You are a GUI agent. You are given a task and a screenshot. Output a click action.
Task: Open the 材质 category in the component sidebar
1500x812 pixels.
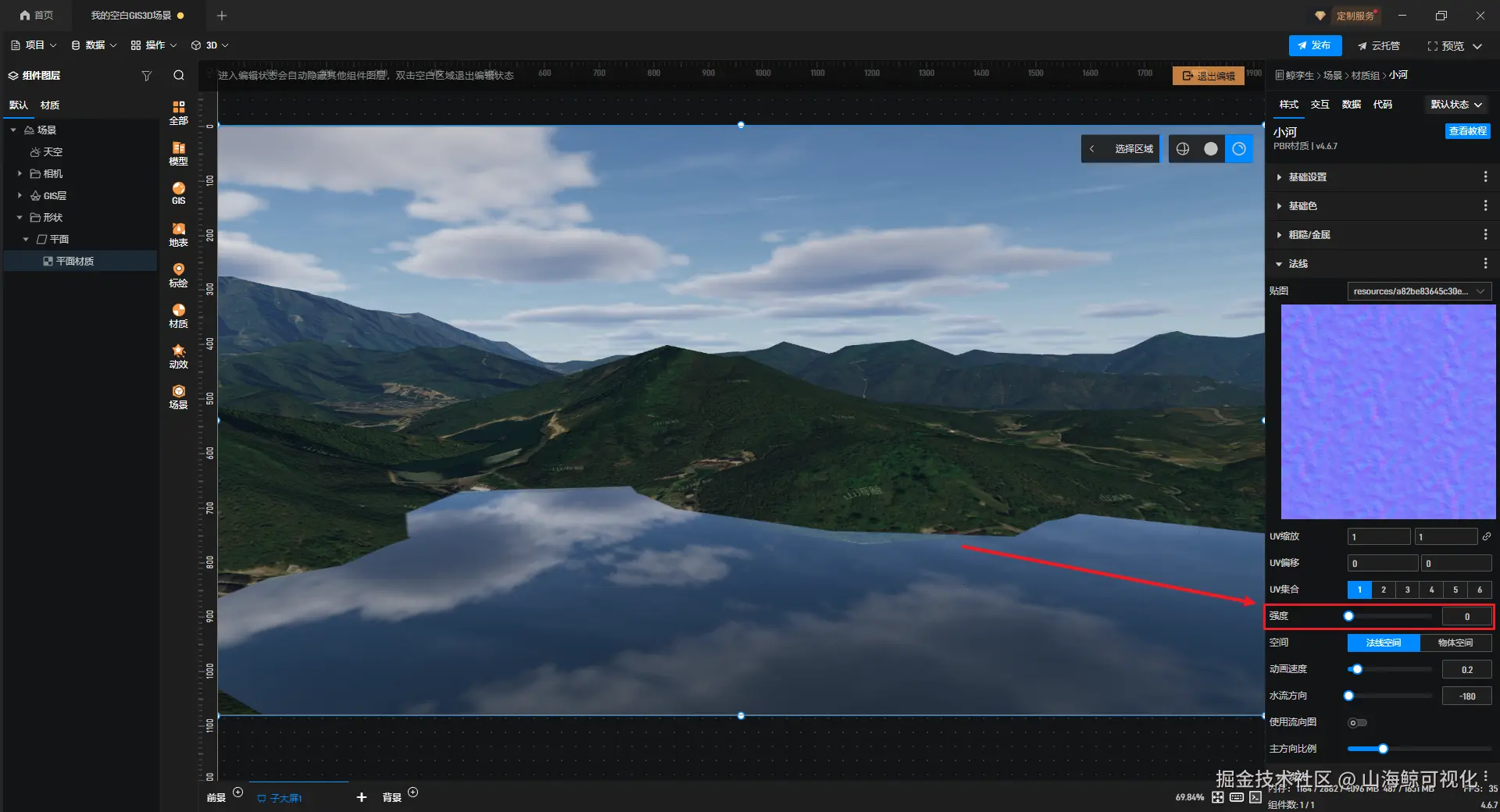pyautogui.click(x=179, y=315)
